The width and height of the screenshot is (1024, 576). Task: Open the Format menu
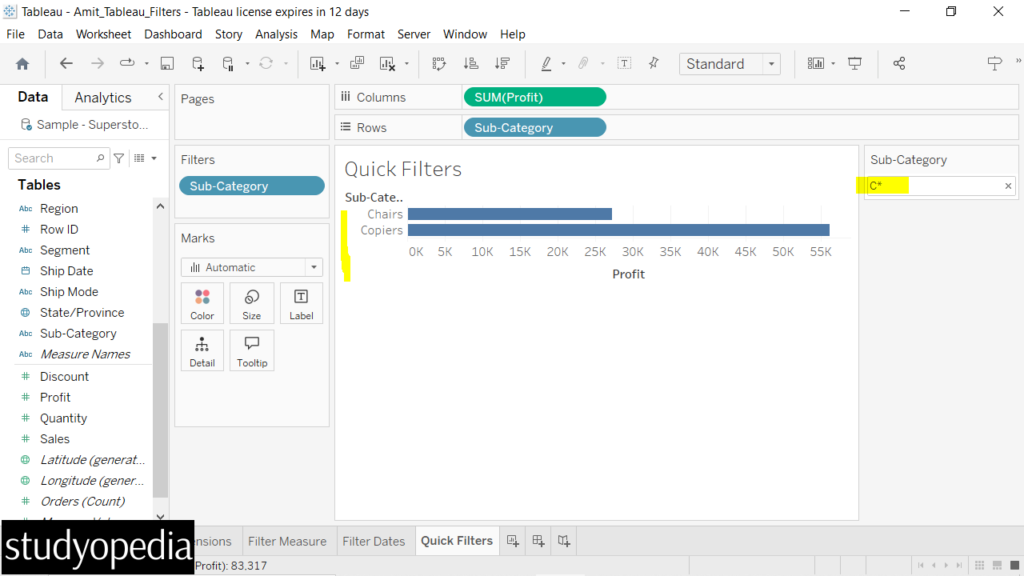[366, 34]
